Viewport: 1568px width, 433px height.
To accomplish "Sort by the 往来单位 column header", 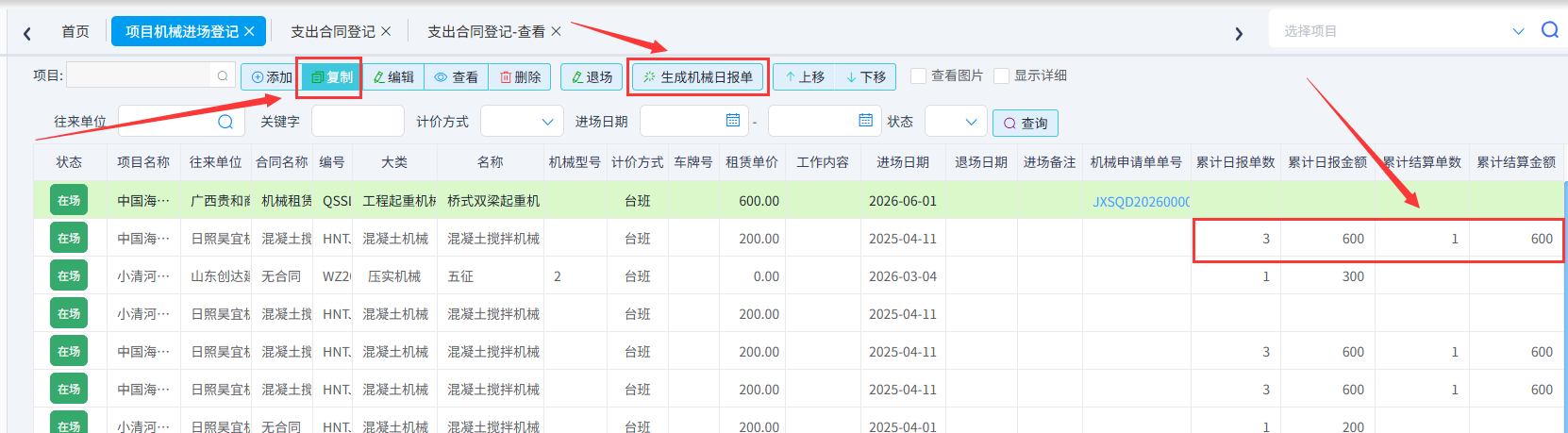I will 216,162.
